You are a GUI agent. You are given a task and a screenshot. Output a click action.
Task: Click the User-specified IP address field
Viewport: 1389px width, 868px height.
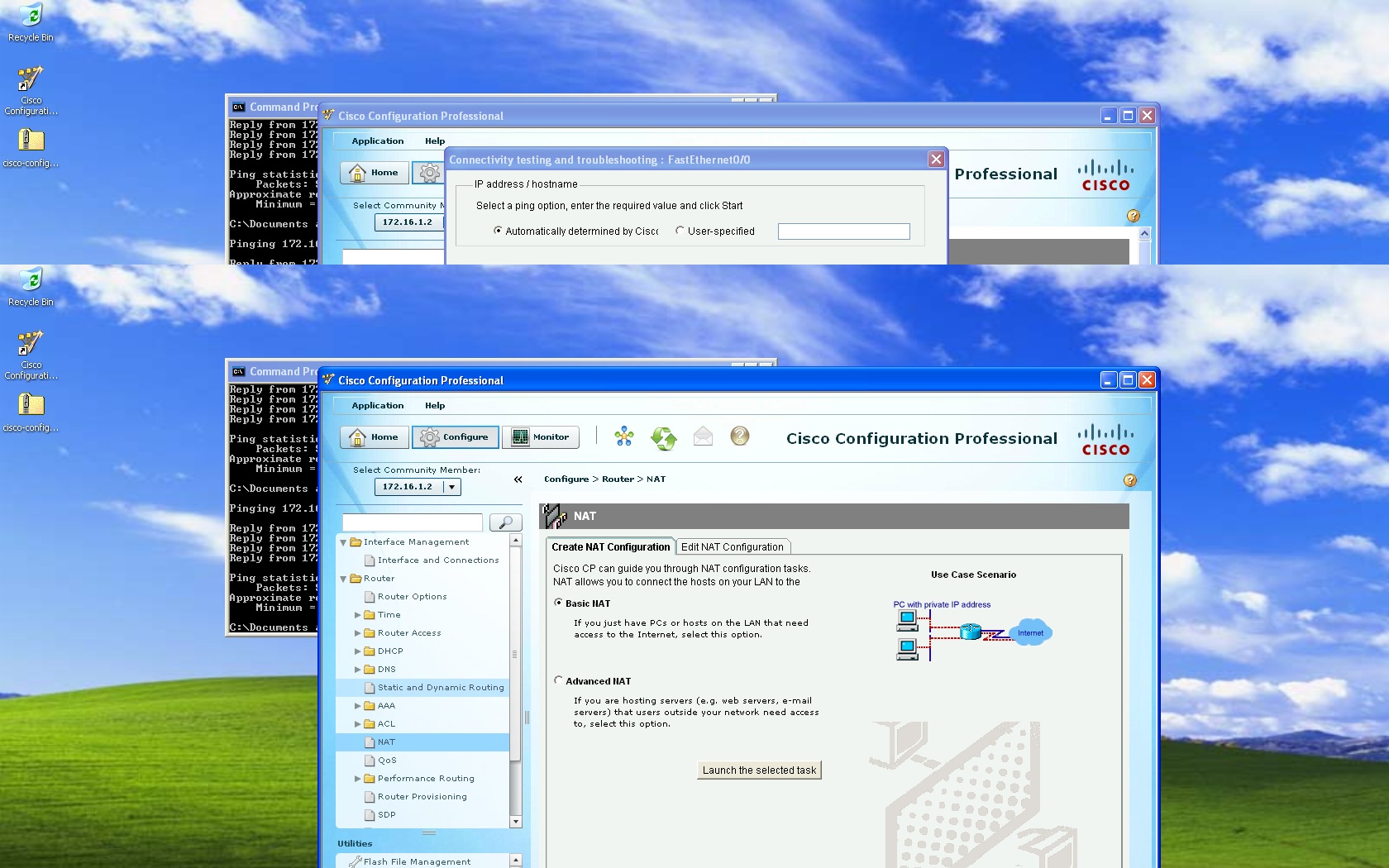(x=843, y=231)
